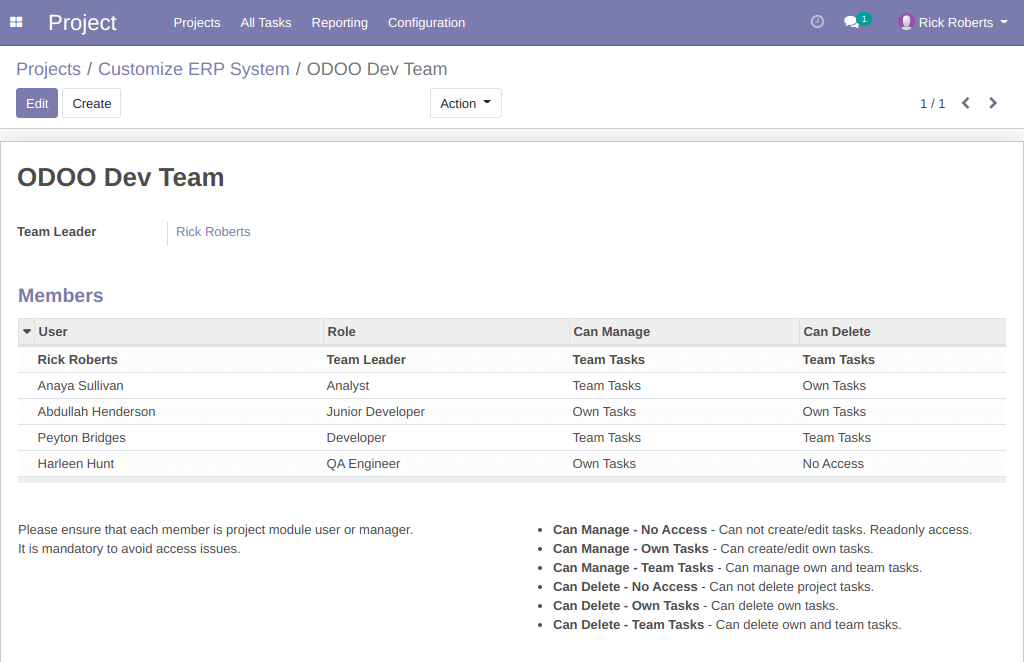The height and width of the screenshot is (662, 1024).
Task: Open the Reporting menu
Action: click(339, 22)
